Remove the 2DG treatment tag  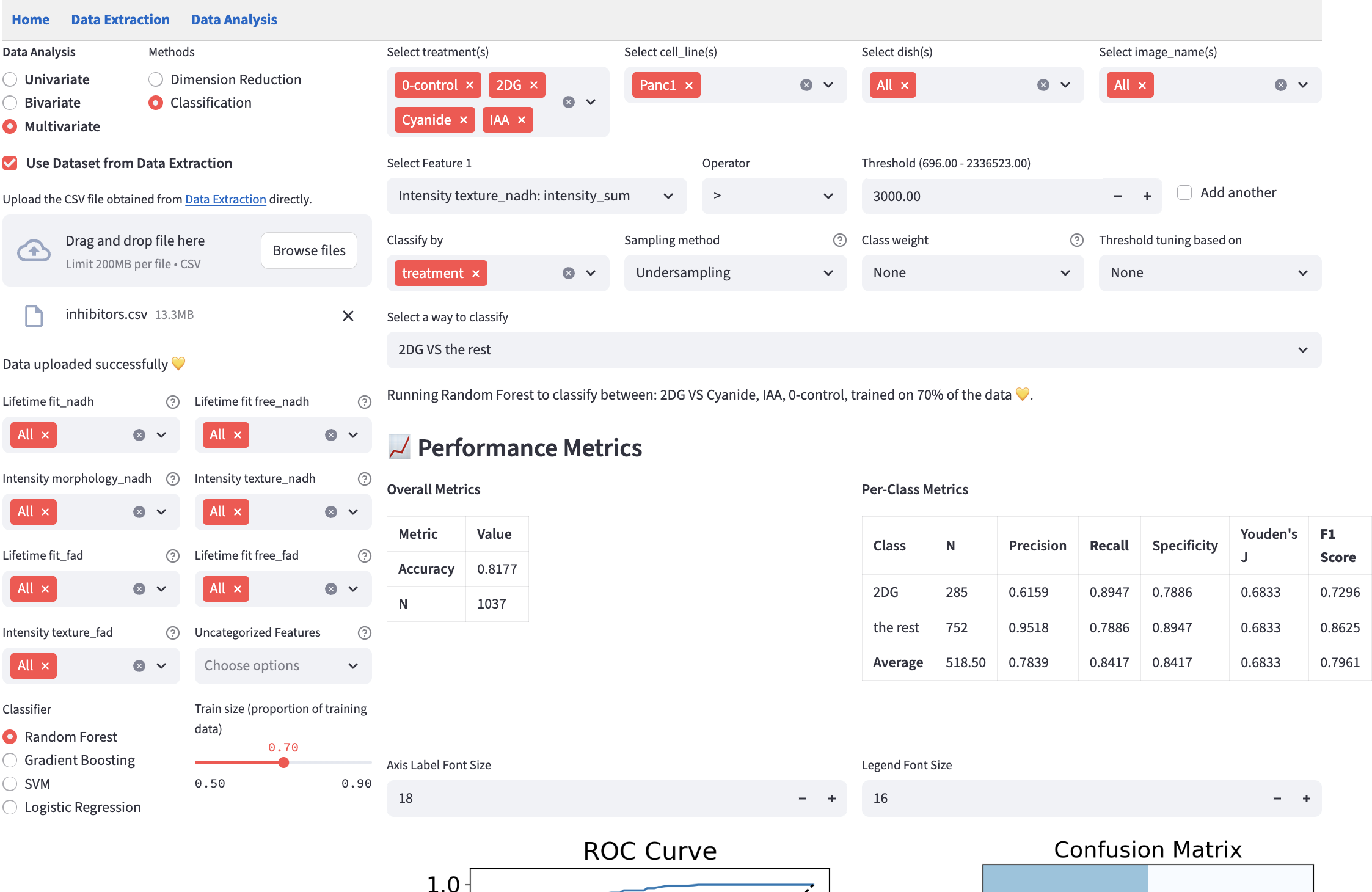pyautogui.click(x=534, y=86)
